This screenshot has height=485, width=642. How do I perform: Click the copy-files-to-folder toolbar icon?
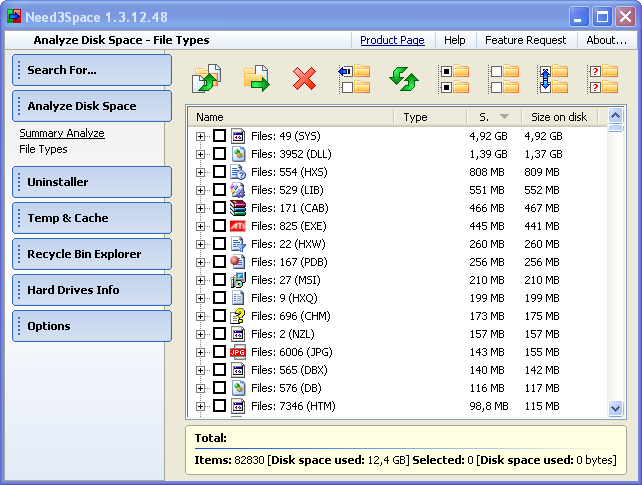pyautogui.click(x=207, y=79)
